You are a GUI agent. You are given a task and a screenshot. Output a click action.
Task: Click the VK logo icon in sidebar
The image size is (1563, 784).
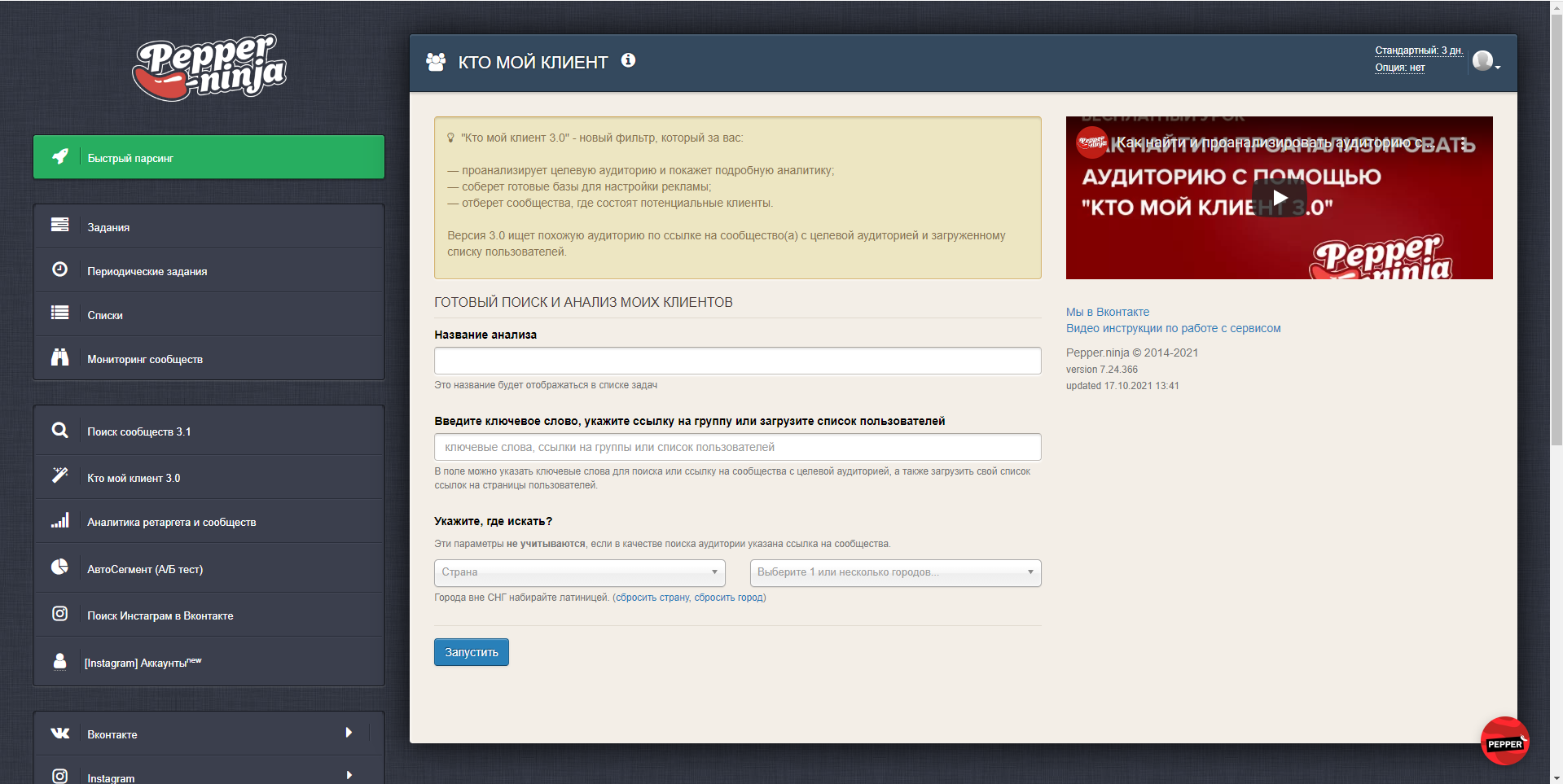(60, 733)
